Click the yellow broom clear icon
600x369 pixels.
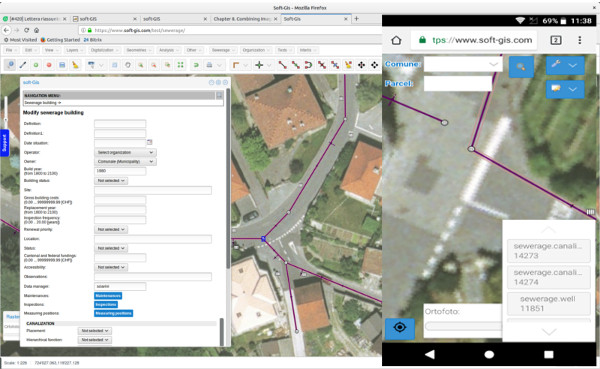pos(75,65)
